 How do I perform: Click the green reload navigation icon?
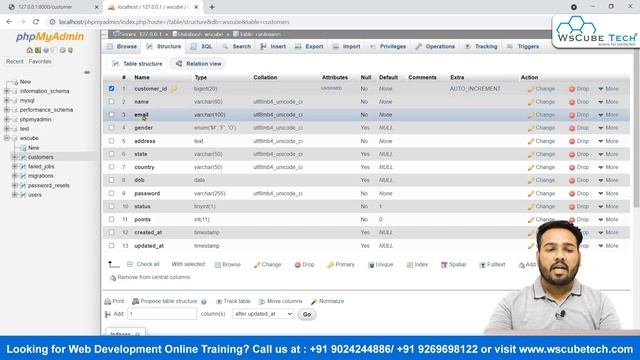(x=71, y=50)
